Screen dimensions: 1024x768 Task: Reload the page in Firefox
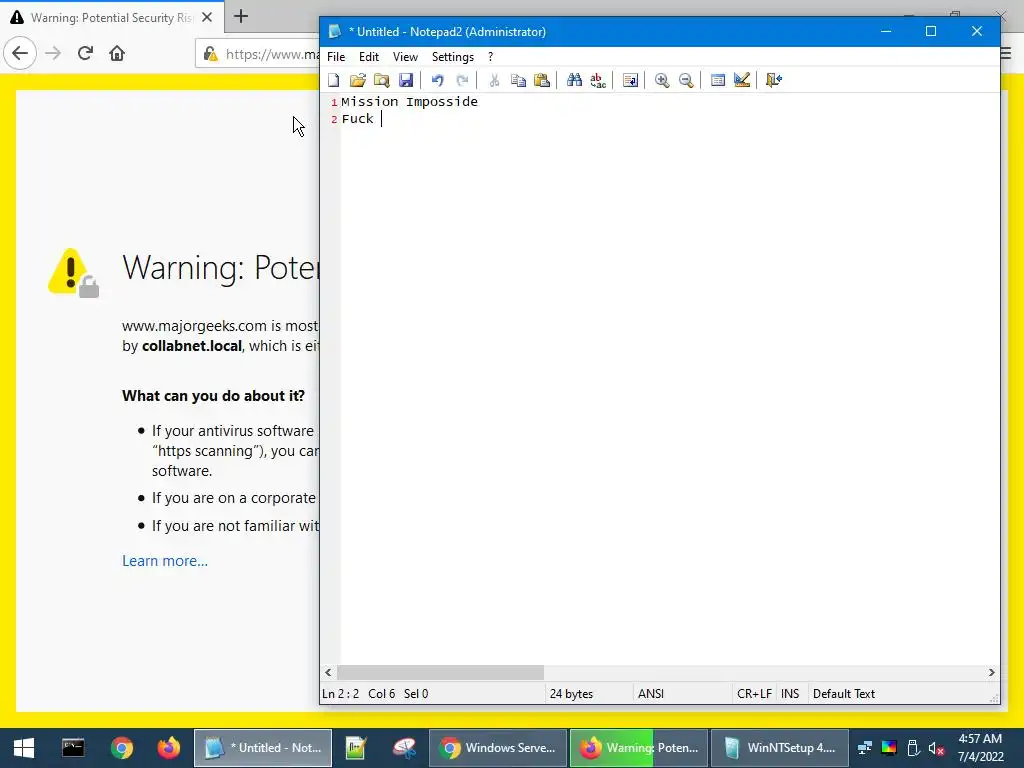(x=86, y=54)
